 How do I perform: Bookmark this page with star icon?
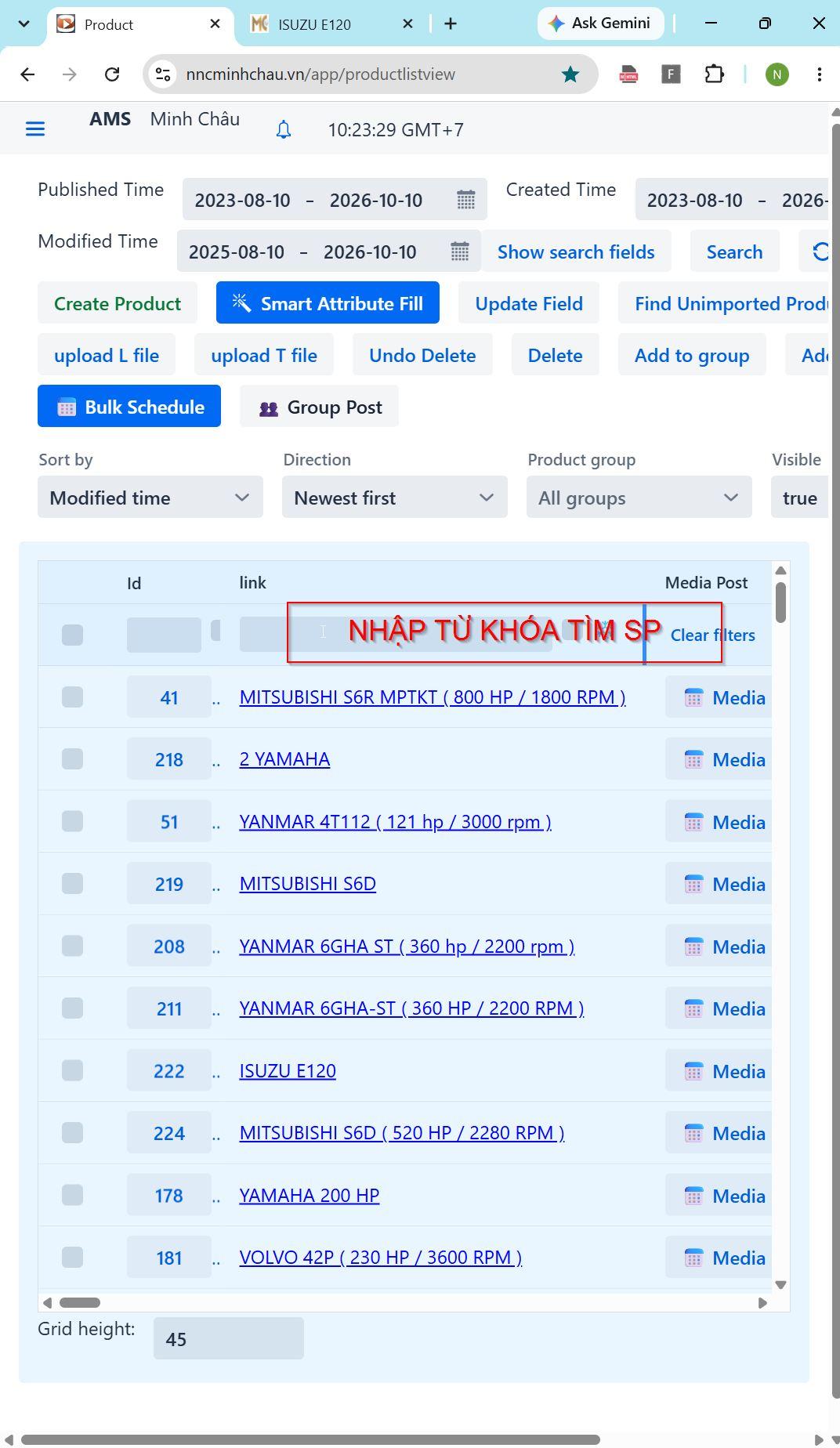coord(570,74)
